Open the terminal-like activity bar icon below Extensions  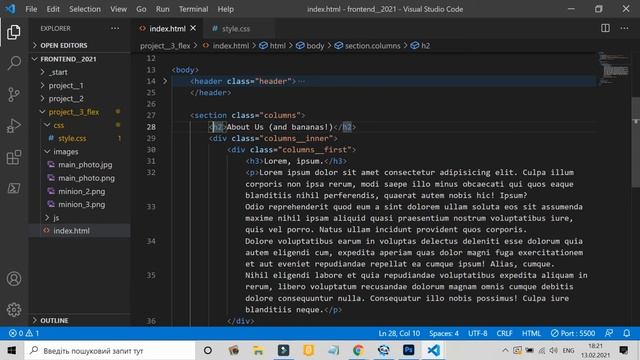click(x=13, y=188)
